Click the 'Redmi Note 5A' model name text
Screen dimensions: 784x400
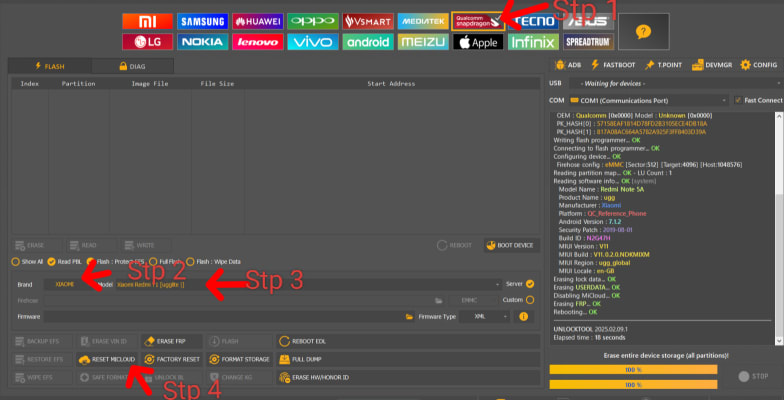(622, 190)
